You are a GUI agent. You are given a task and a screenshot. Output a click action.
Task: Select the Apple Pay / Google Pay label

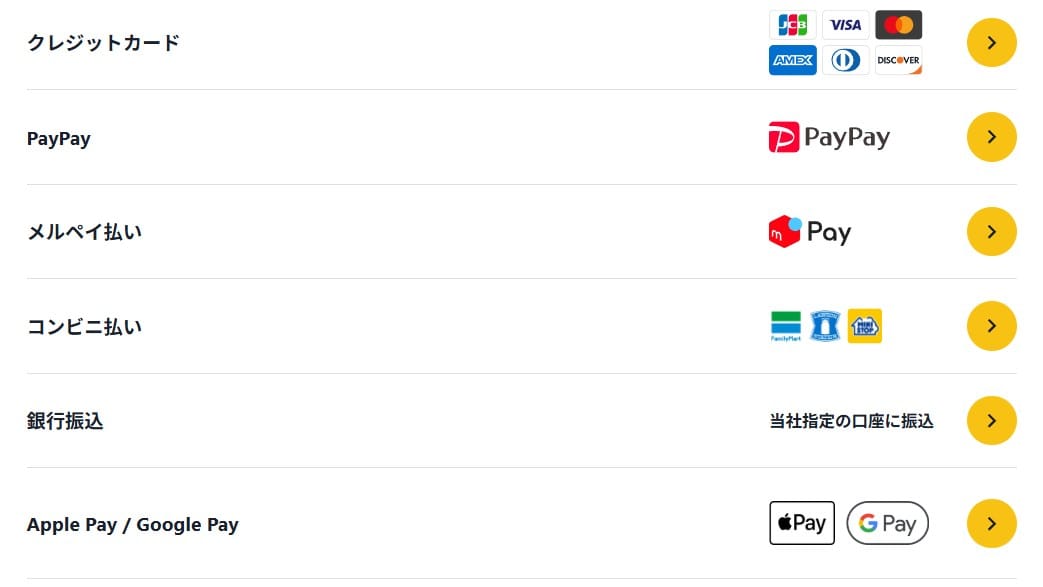tap(132, 524)
